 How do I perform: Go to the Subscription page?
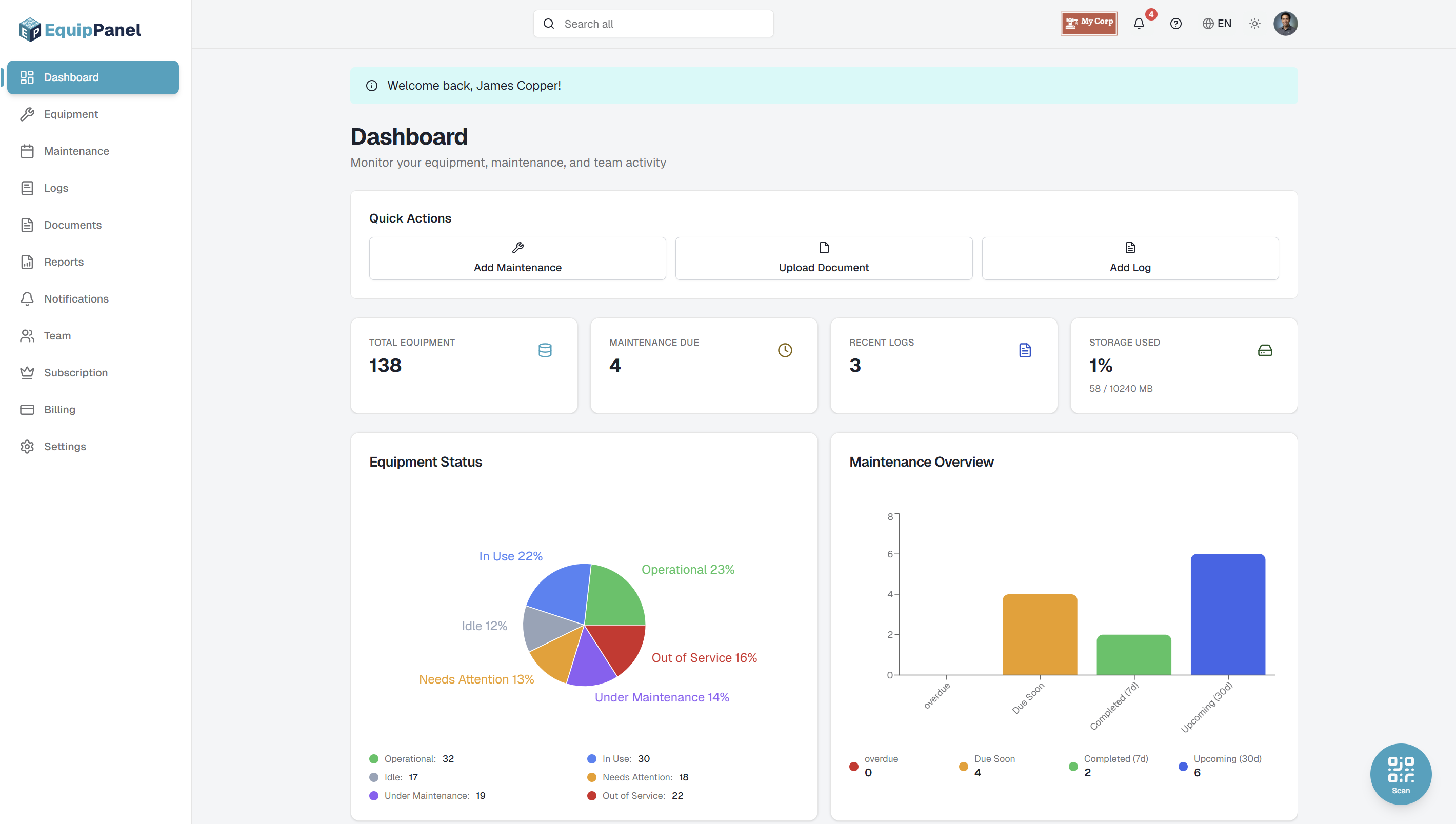click(75, 372)
